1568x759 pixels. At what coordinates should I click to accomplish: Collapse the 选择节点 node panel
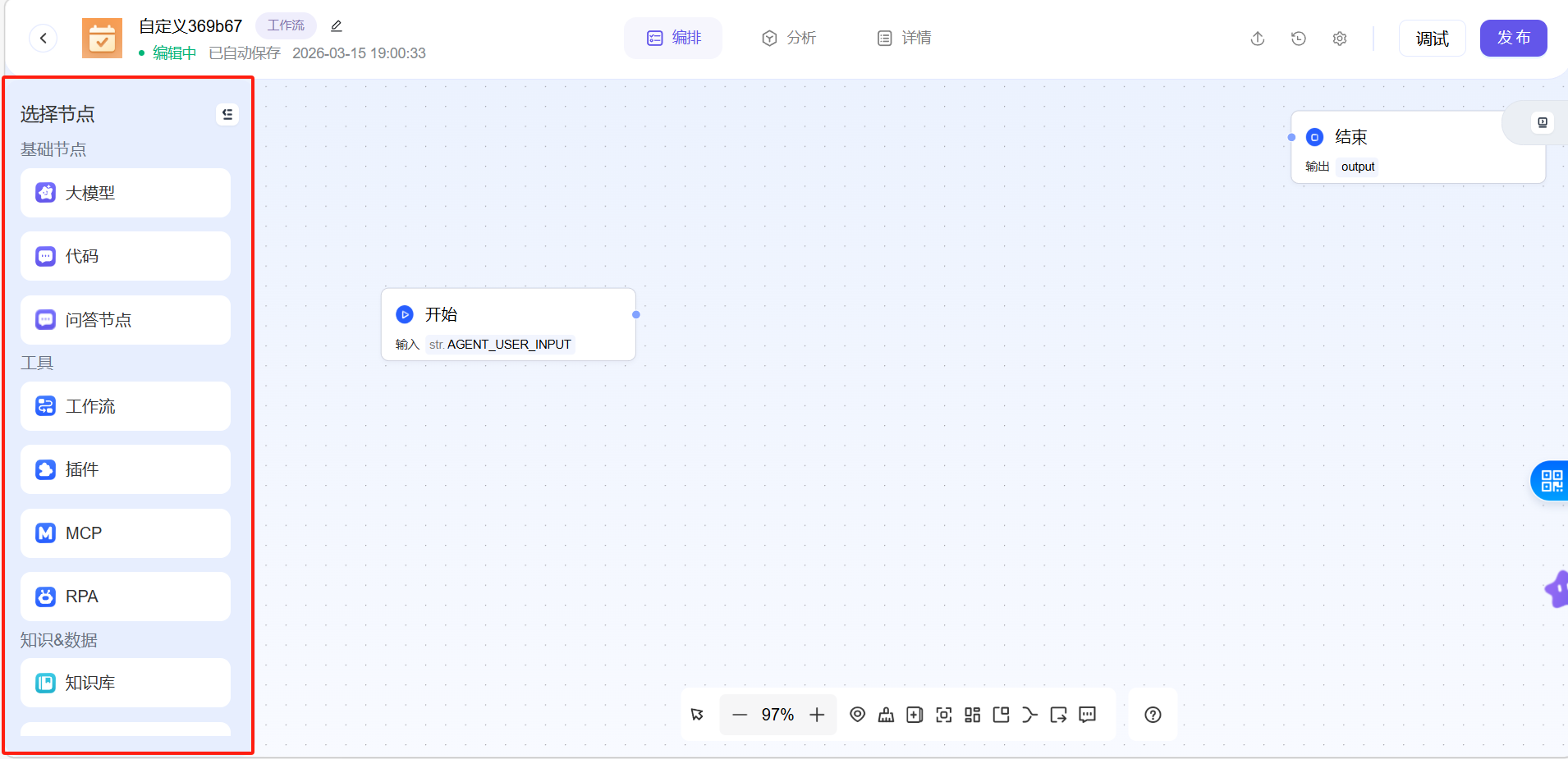(x=227, y=114)
